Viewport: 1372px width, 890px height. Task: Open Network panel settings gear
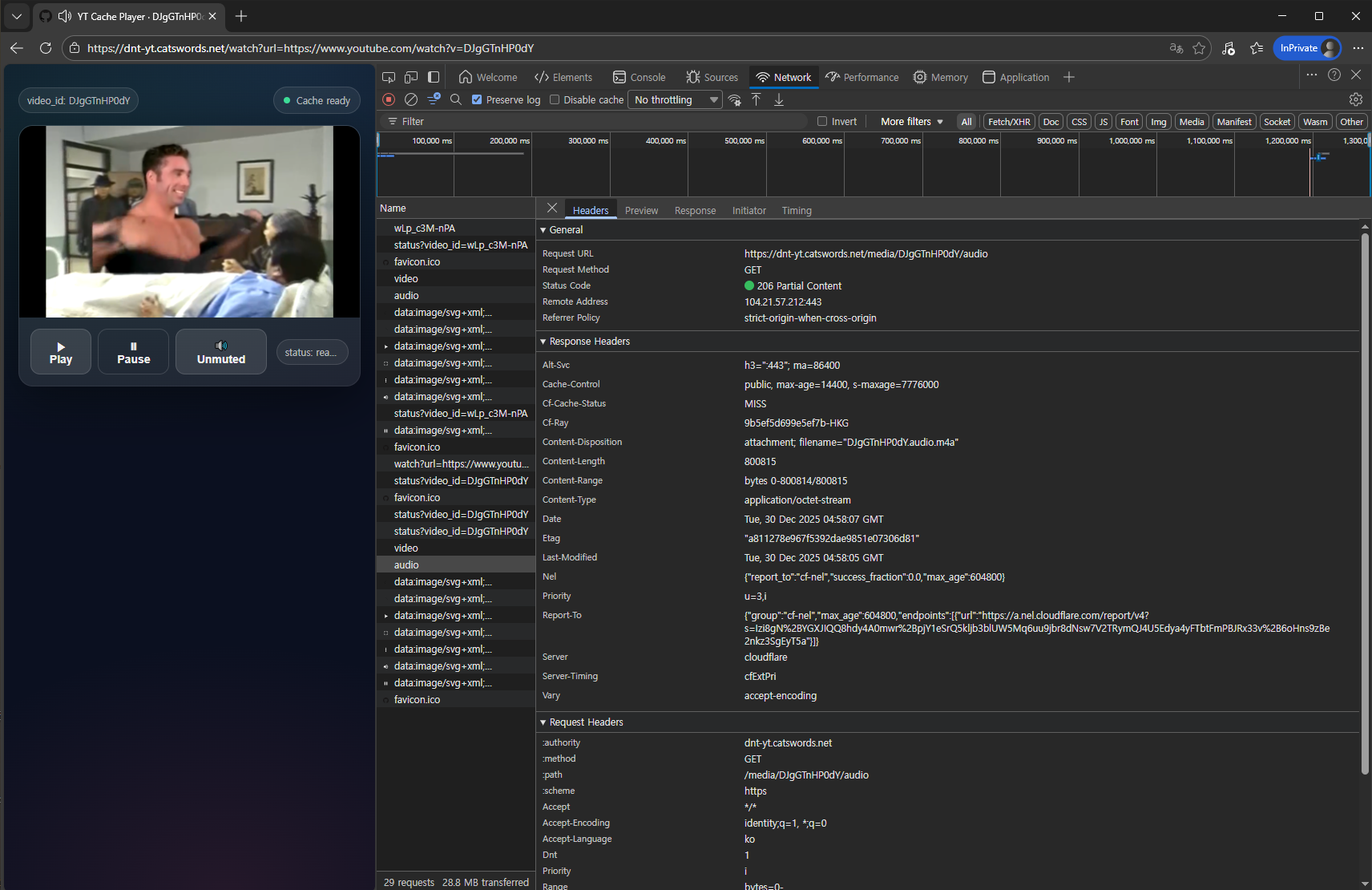click(x=1356, y=99)
